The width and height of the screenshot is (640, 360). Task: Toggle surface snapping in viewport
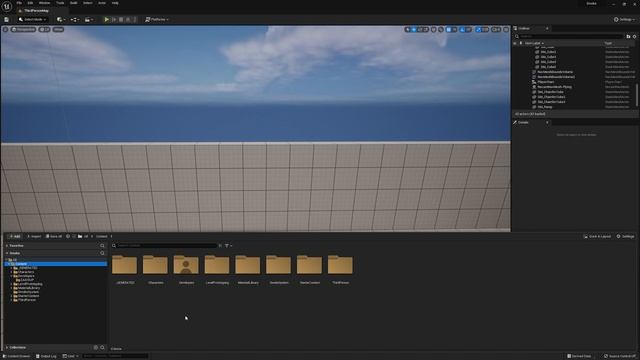point(440,29)
